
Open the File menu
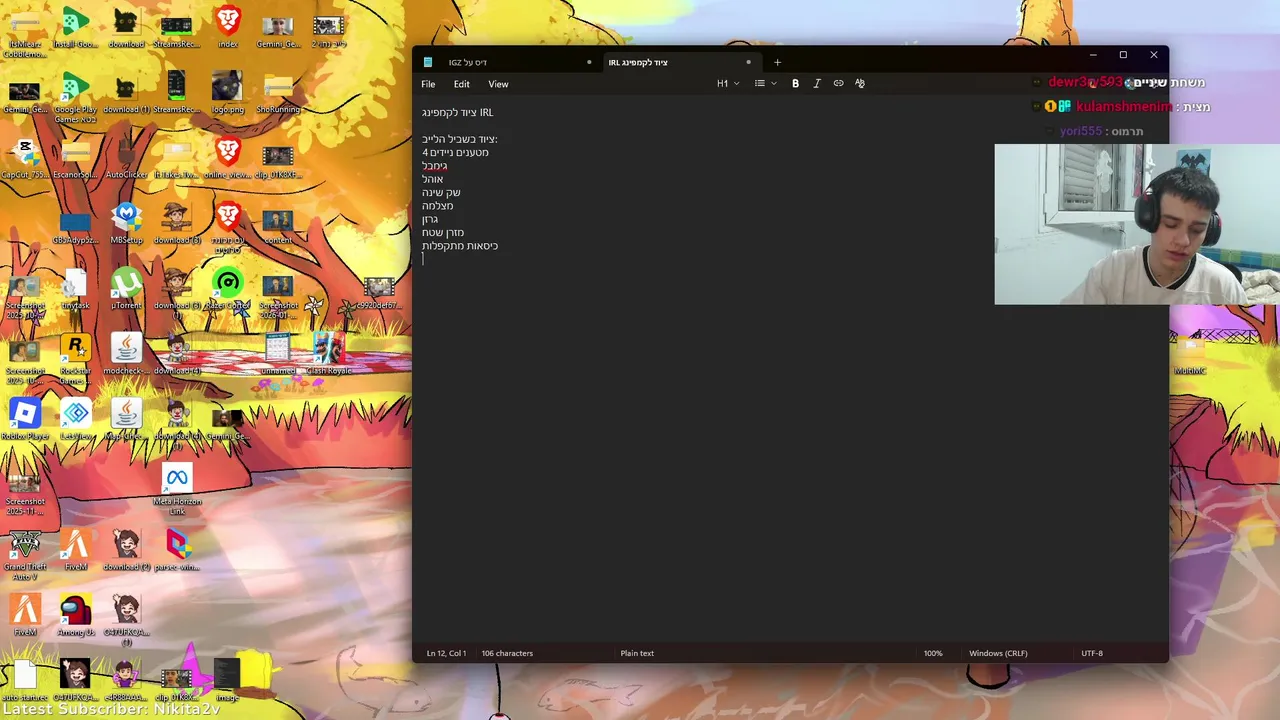click(x=428, y=84)
